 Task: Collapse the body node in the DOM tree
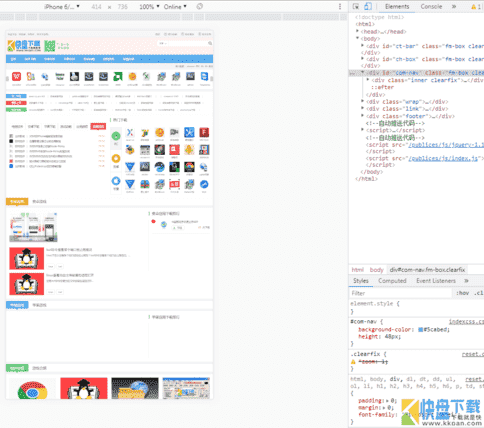[357, 38]
